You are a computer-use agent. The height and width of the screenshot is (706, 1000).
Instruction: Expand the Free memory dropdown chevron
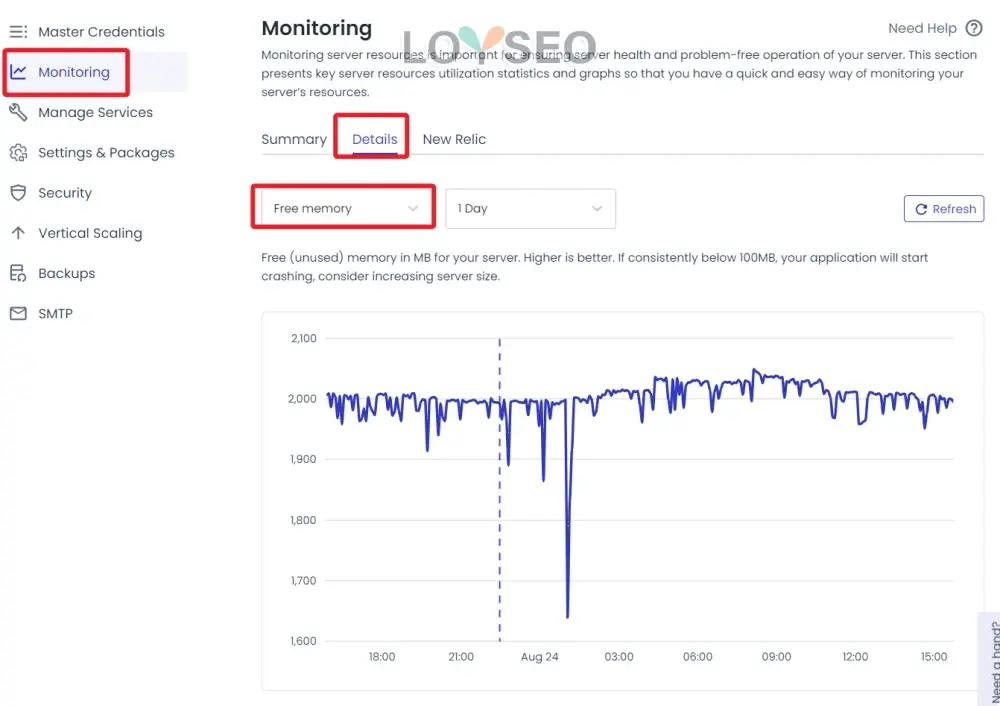click(x=413, y=209)
